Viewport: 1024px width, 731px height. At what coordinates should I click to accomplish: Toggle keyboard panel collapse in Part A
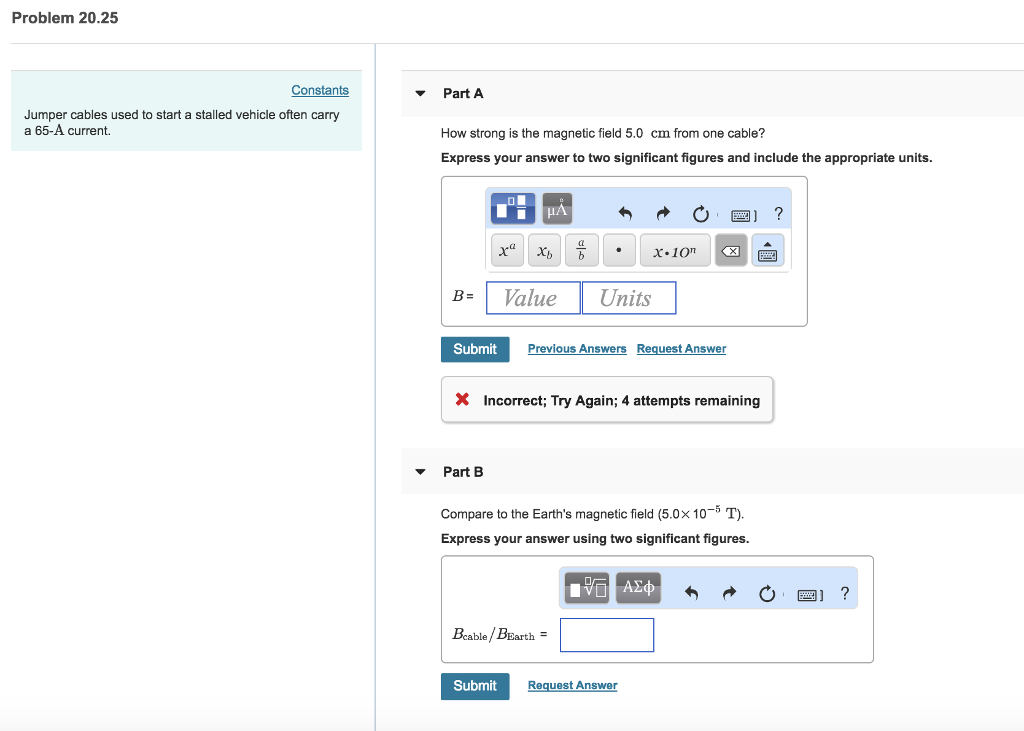click(x=768, y=251)
